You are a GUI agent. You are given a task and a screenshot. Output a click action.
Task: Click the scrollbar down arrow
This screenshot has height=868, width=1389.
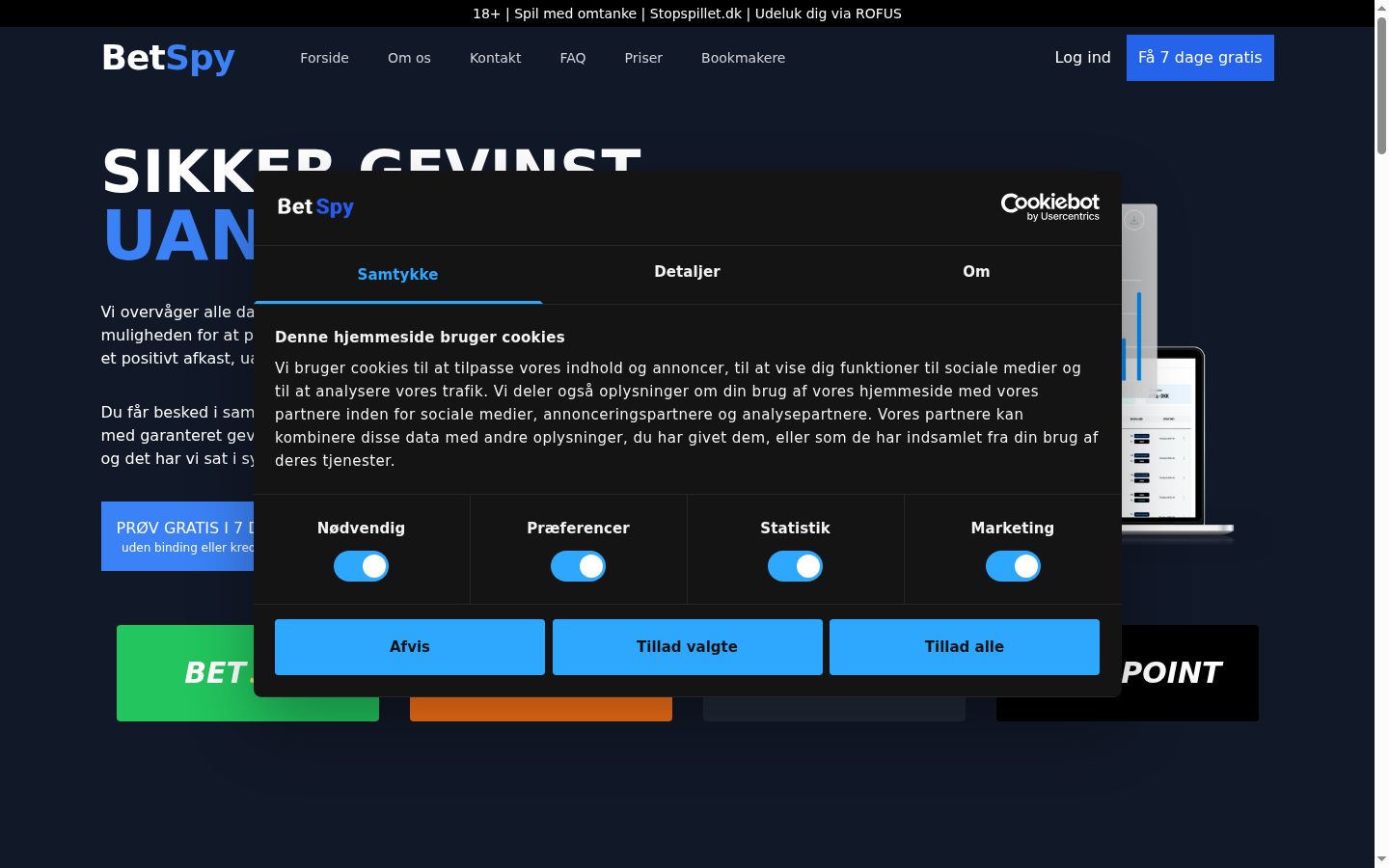pyautogui.click(x=1381, y=859)
